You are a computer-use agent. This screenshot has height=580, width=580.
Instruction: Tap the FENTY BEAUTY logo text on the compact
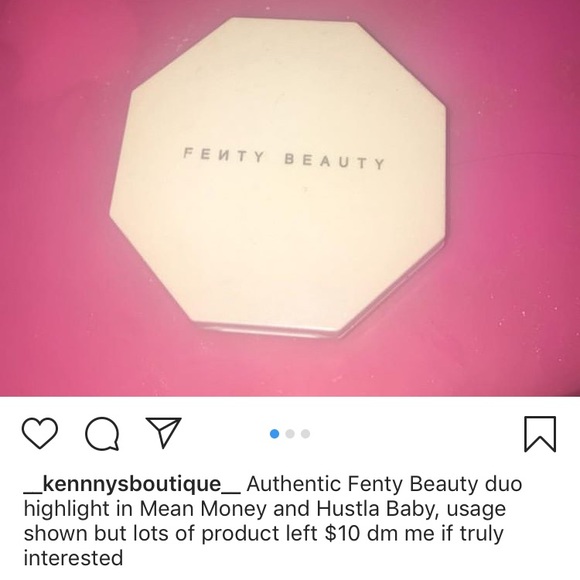(284, 158)
